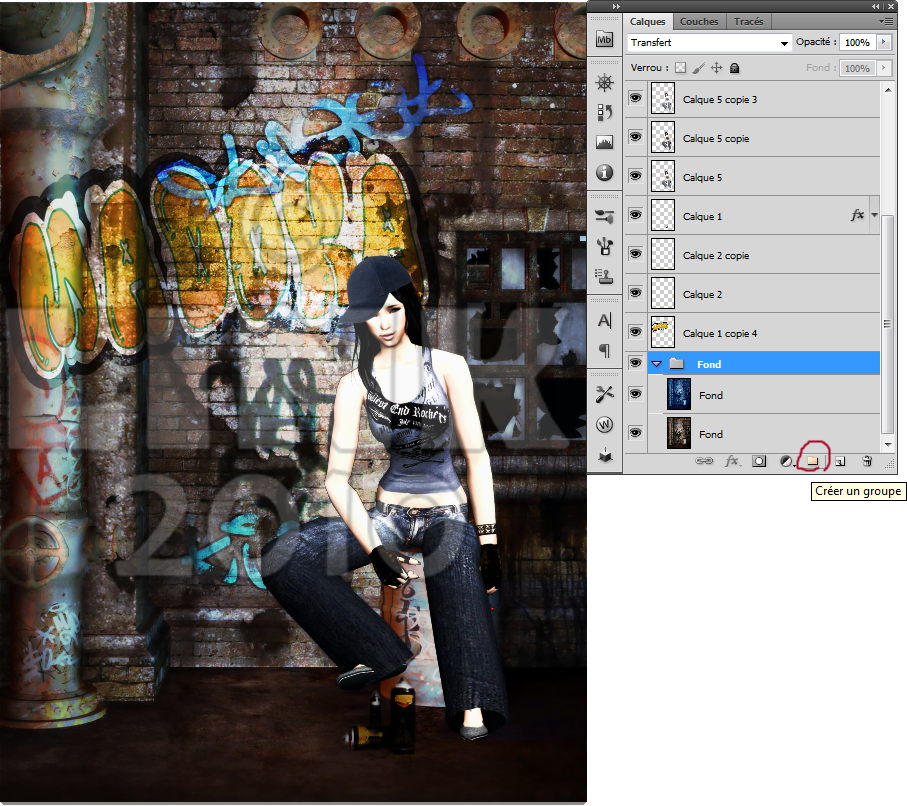Collapse the Fond group triangle
This screenshot has width=907, height=806.
pyautogui.click(x=657, y=364)
